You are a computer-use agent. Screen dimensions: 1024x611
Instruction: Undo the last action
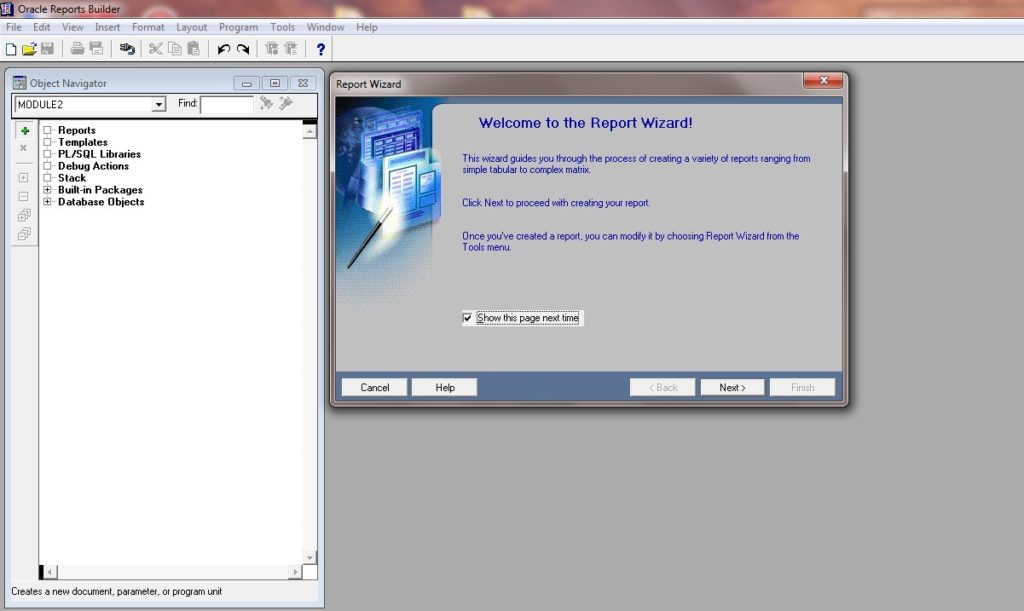tap(224, 48)
